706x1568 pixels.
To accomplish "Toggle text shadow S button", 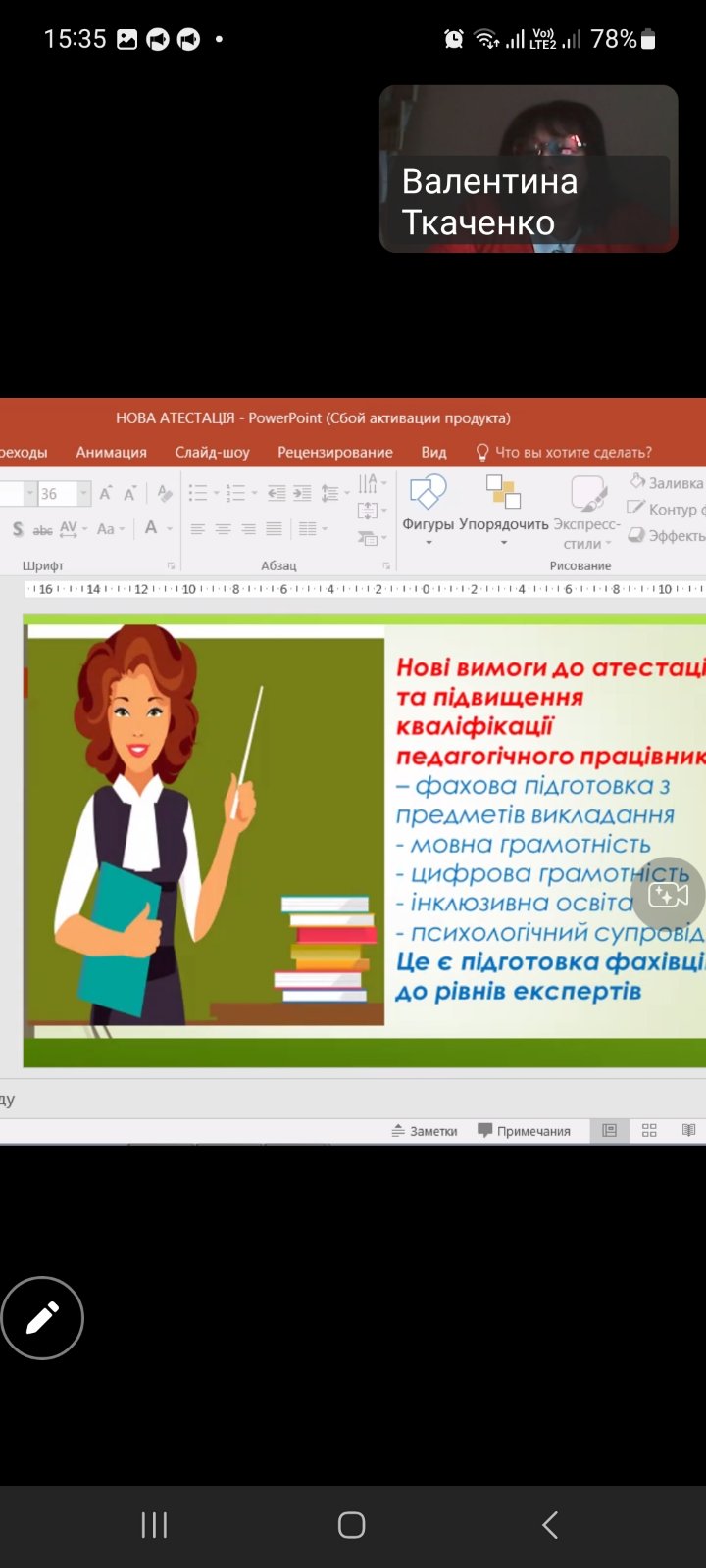I will tap(18, 529).
